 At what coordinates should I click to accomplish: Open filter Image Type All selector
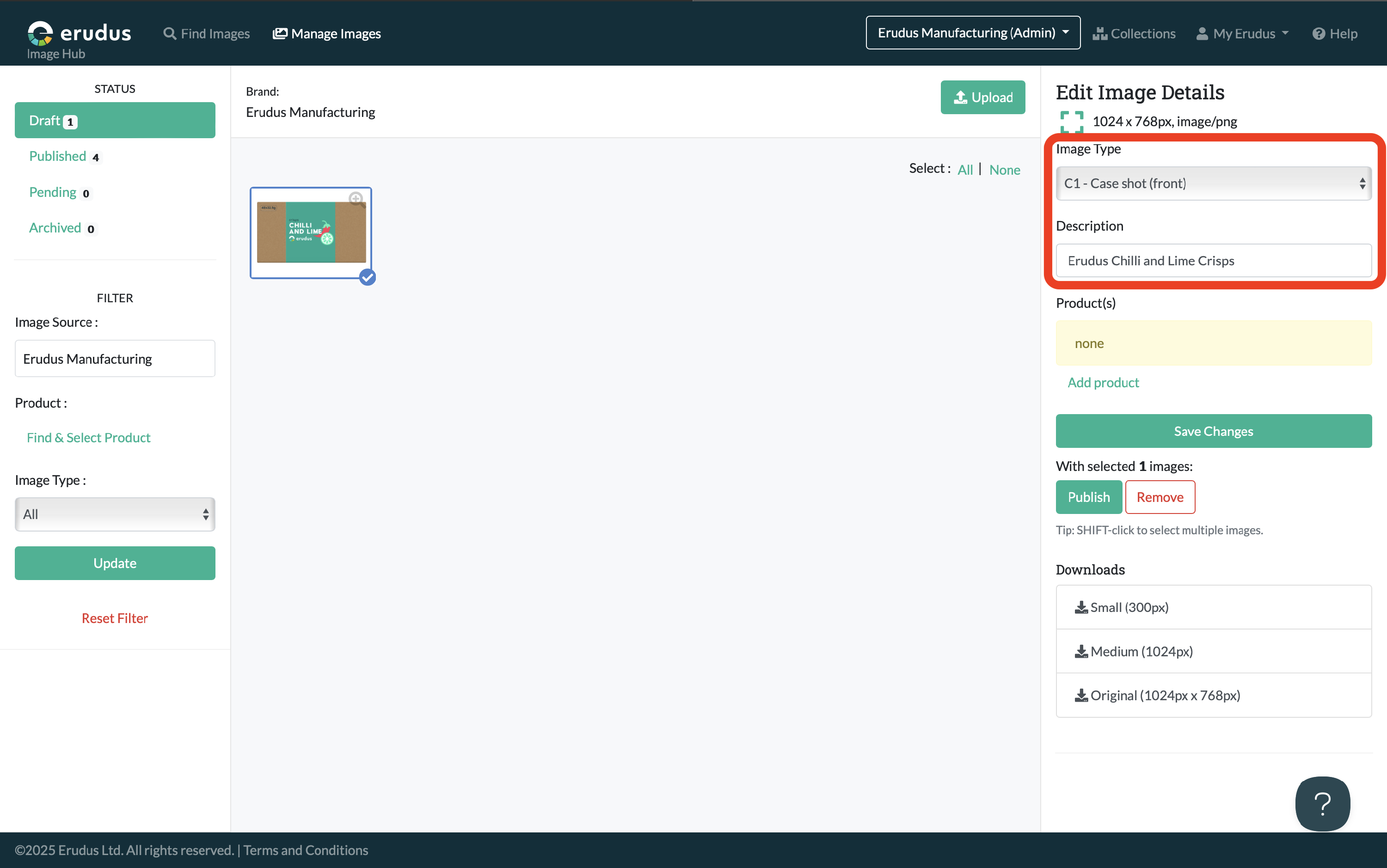(x=115, y=514)
